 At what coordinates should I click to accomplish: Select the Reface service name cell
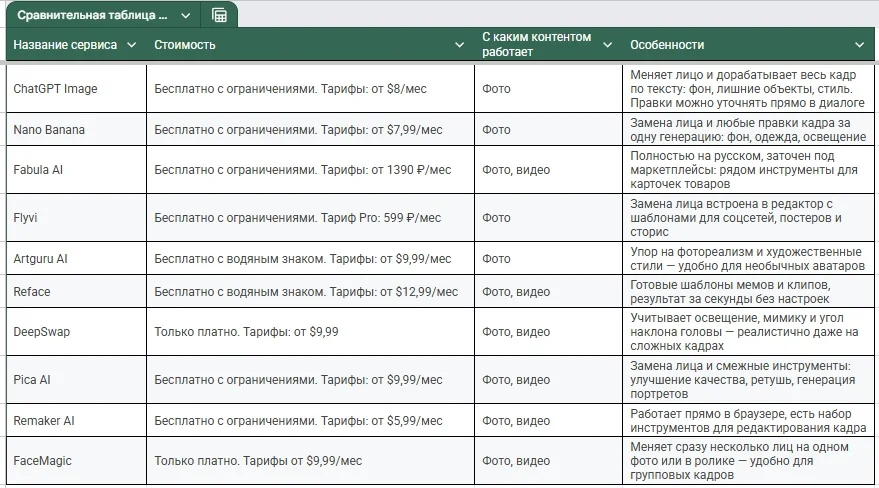[76, 291]
